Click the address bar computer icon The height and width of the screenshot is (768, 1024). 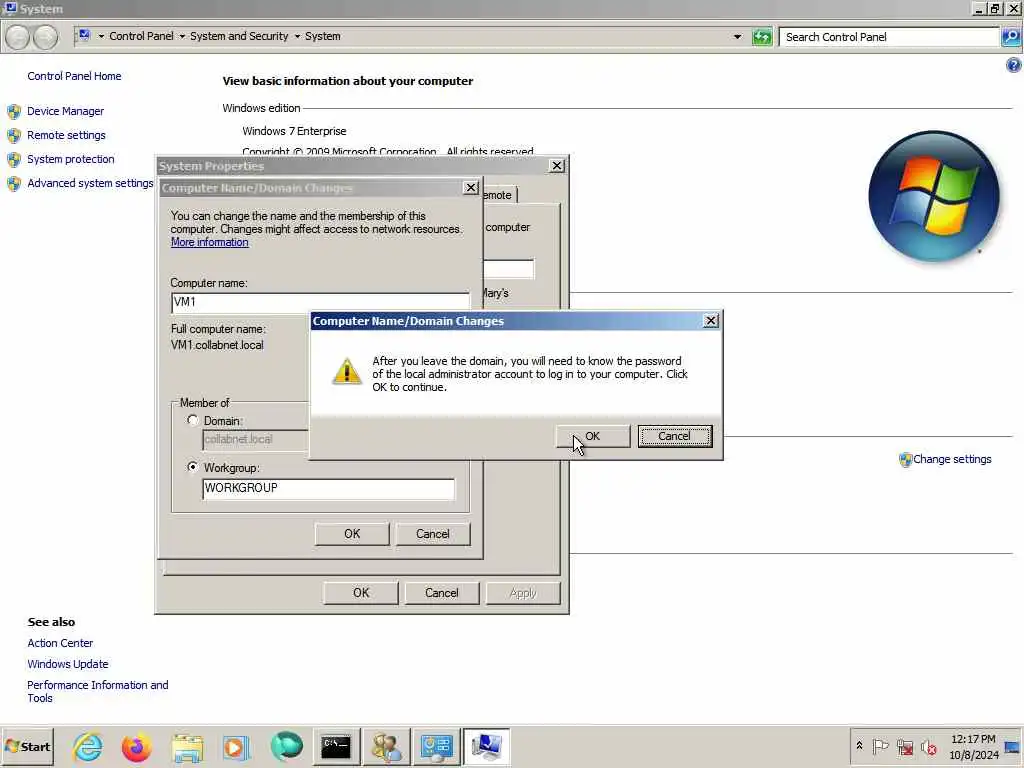tap(84, 35)
